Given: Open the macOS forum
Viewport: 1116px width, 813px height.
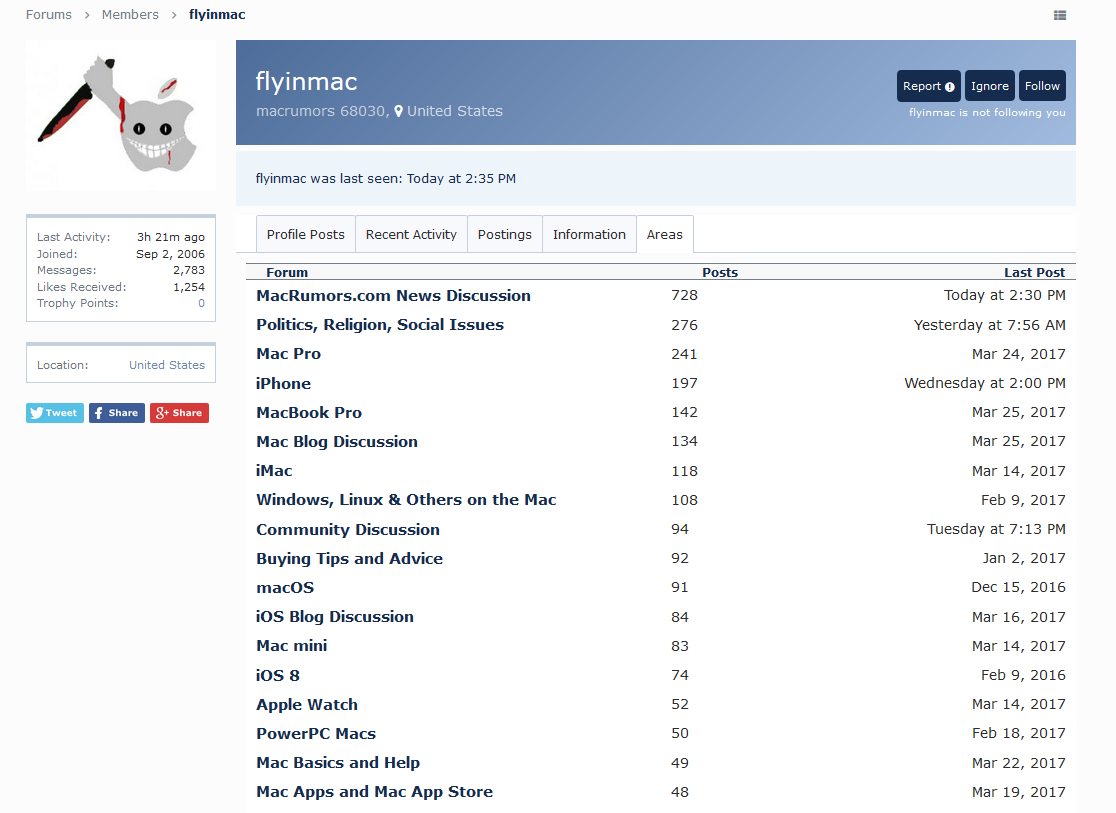Looking at the screenshot, I should pos(285,587).
